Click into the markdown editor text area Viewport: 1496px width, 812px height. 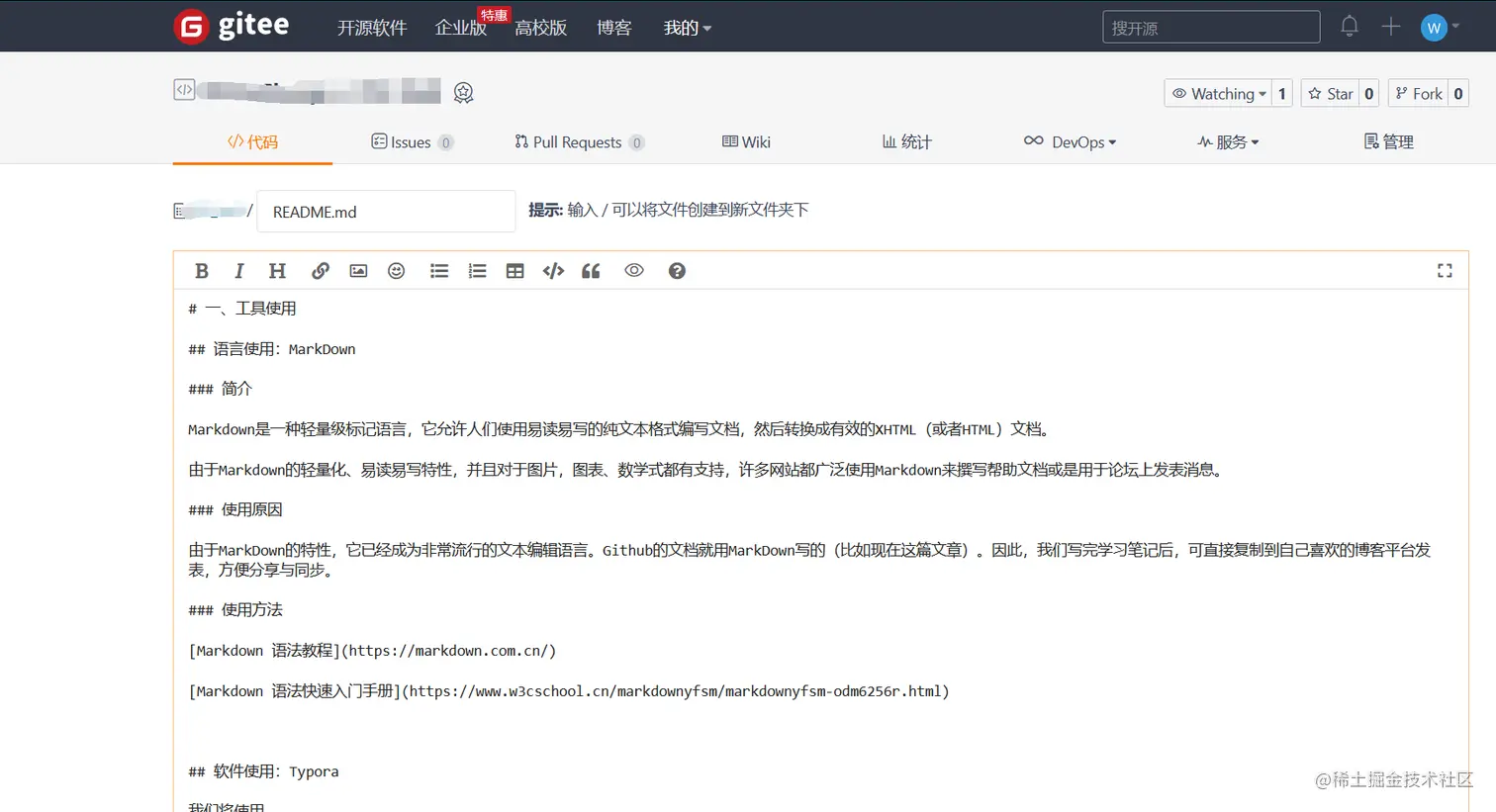[x=820, y=550]
